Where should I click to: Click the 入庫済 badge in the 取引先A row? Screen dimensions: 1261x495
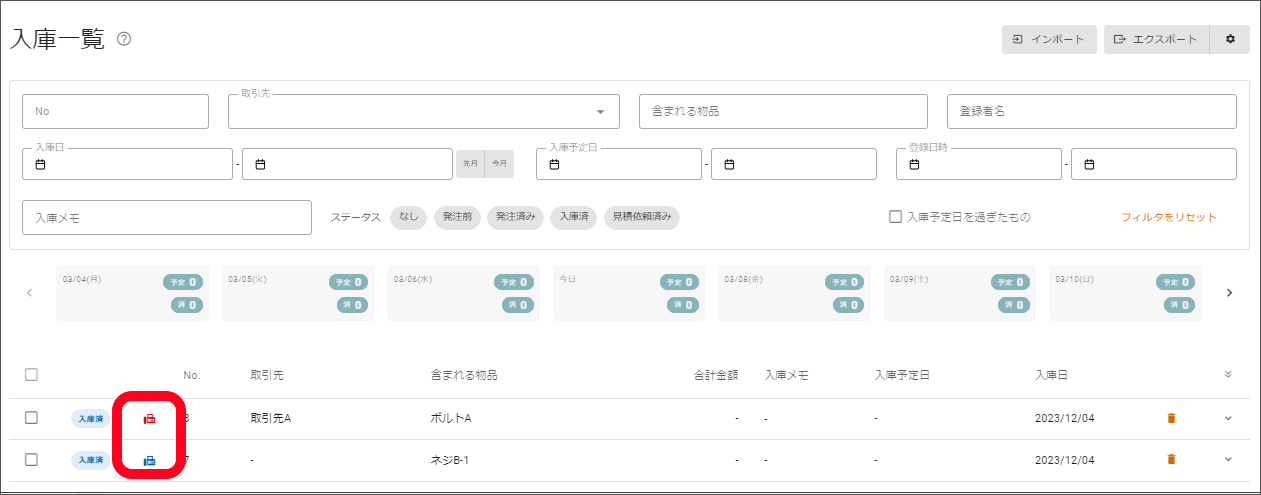tap(91, 418)
